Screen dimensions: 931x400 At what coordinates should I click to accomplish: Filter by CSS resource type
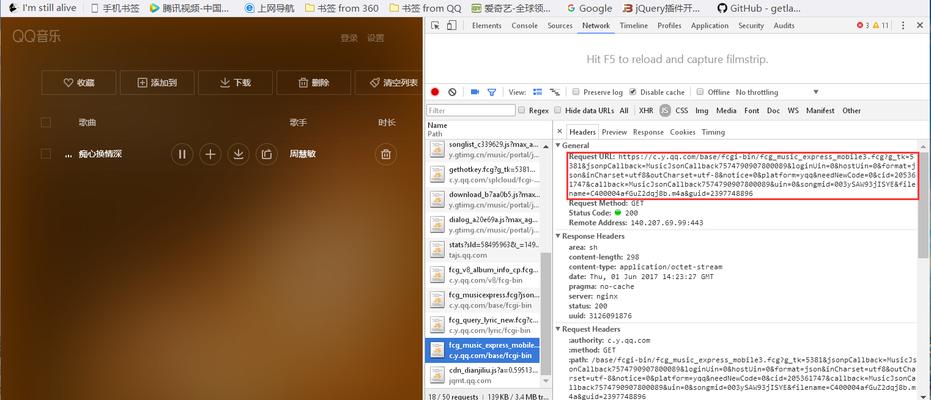[x=682, y=110]
